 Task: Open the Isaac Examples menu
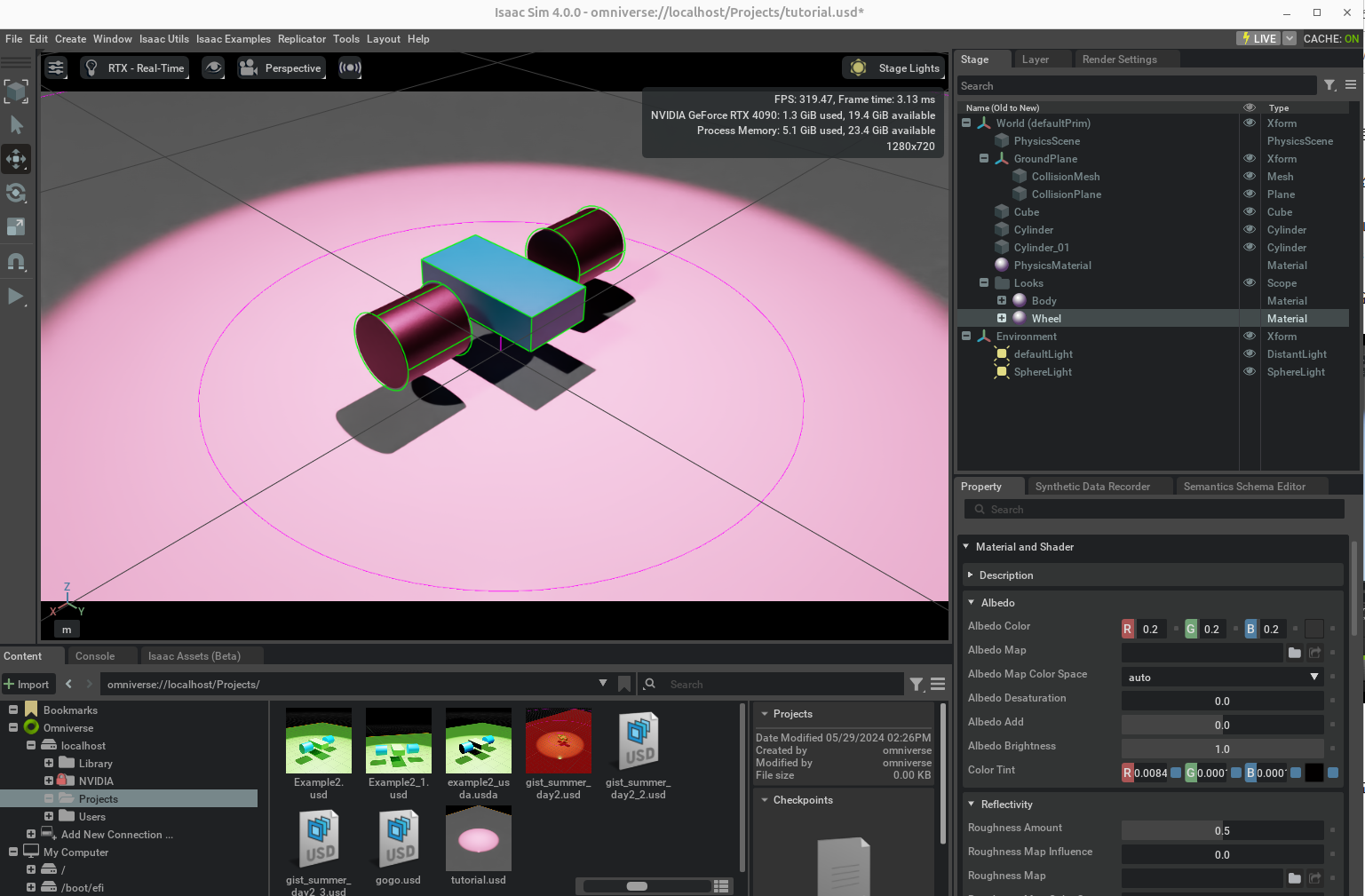click(234, 39)
